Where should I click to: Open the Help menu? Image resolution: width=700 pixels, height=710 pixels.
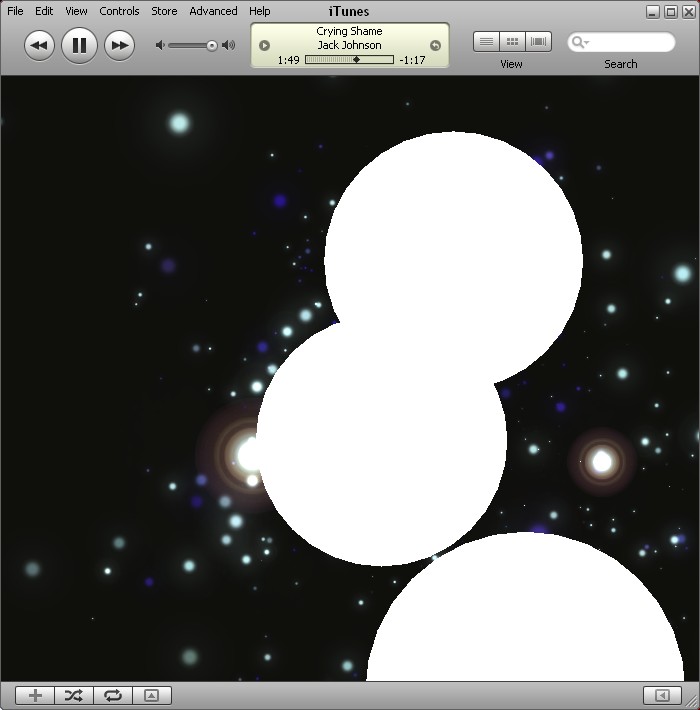tap(259, 11)
